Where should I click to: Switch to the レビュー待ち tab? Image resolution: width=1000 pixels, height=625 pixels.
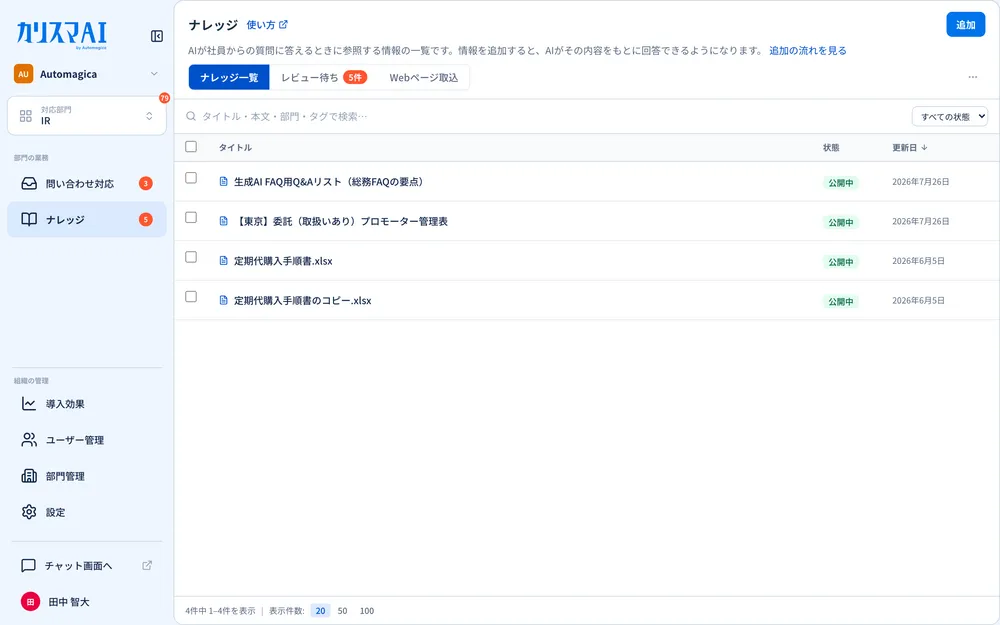point(324,77)
